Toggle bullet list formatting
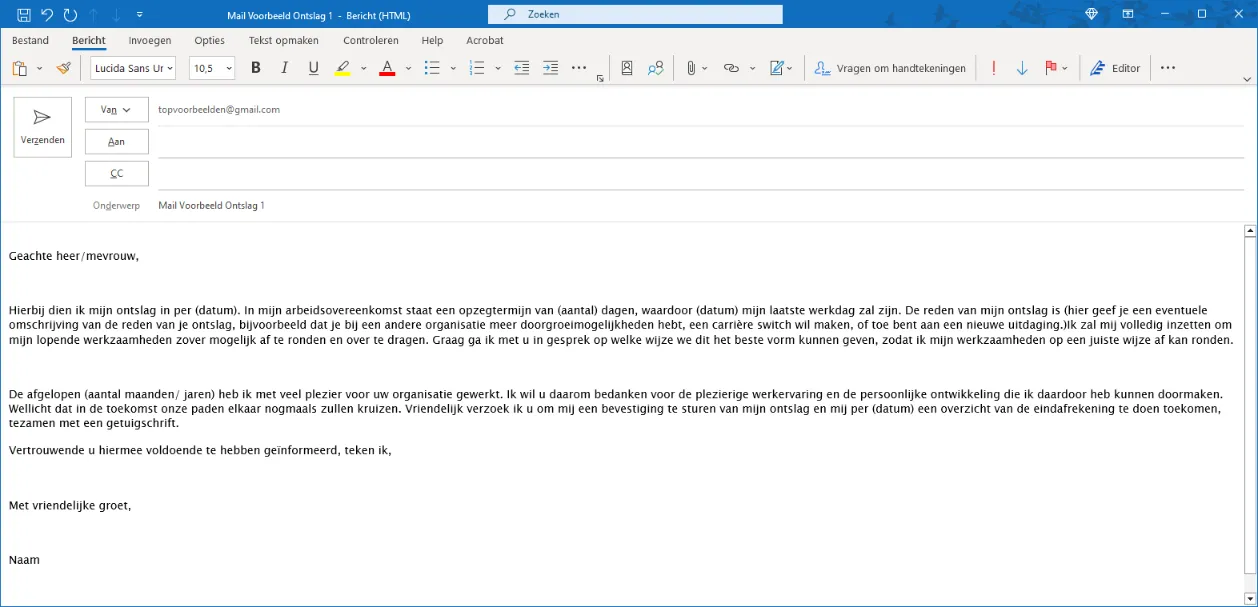1258x607 pixels. (431, 67)
